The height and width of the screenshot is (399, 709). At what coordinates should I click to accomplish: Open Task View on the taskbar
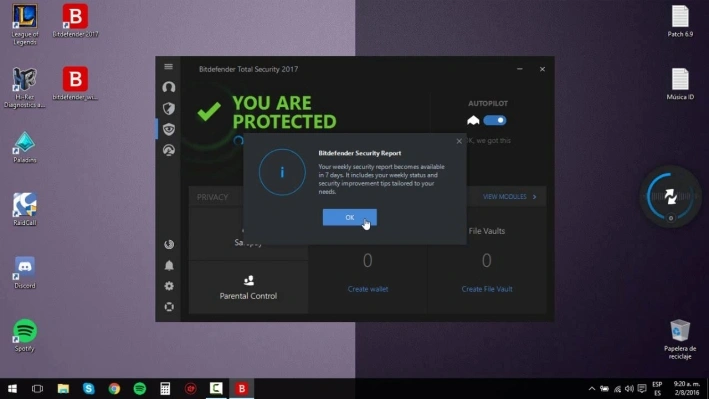pyautogui.click(x=38, y=389)
